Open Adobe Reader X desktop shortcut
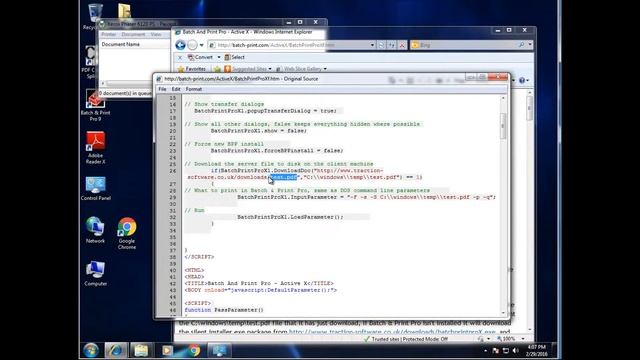The height and width of the screenshot is (360, 640). [x=95, y=148]
